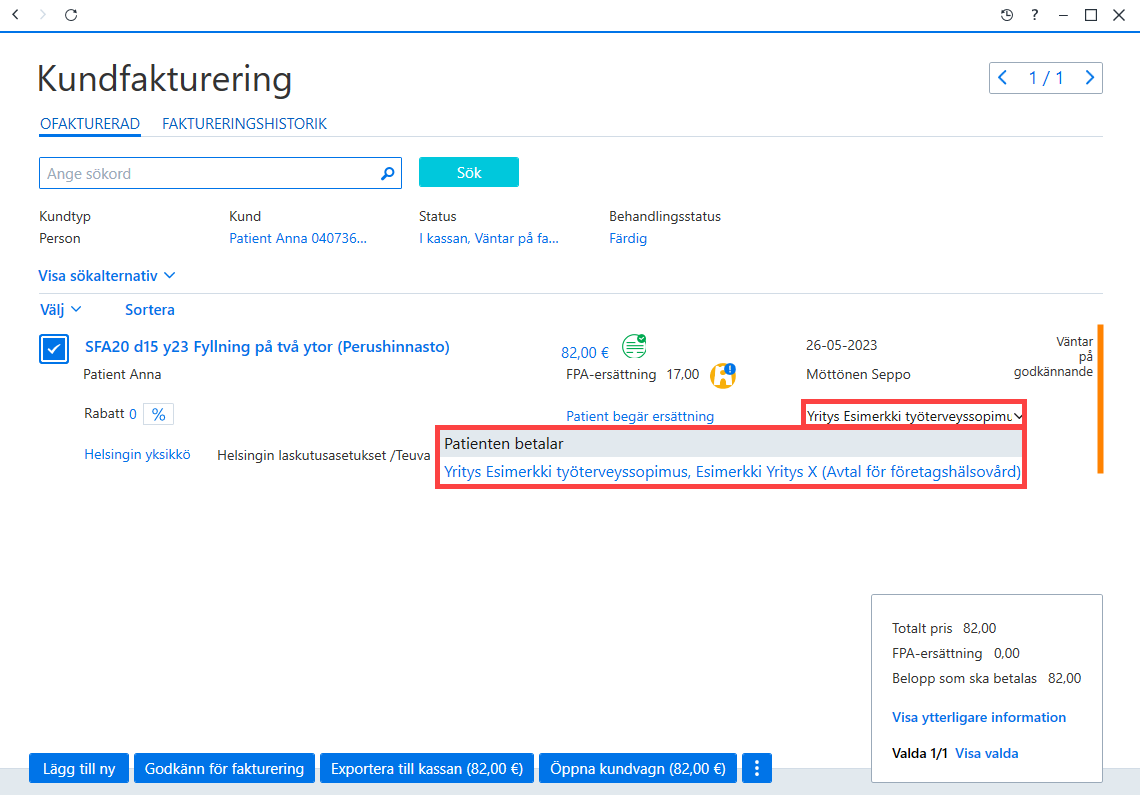Click the FPA-ersättning 17,00 text in row
The height and width of the screenshot is (795, 1140).
(x=633, y=375)
